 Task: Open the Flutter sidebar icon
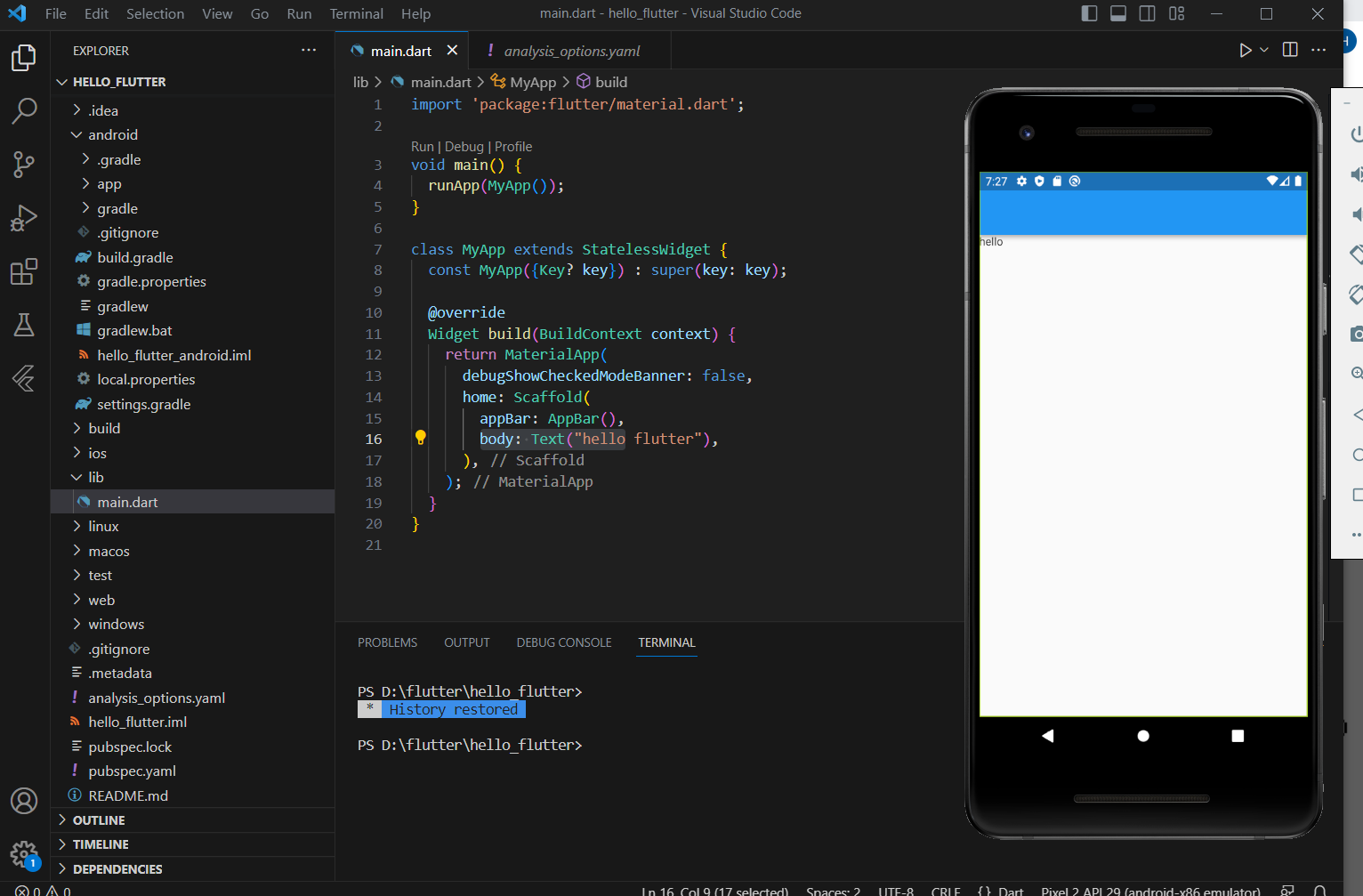(24, 378)
